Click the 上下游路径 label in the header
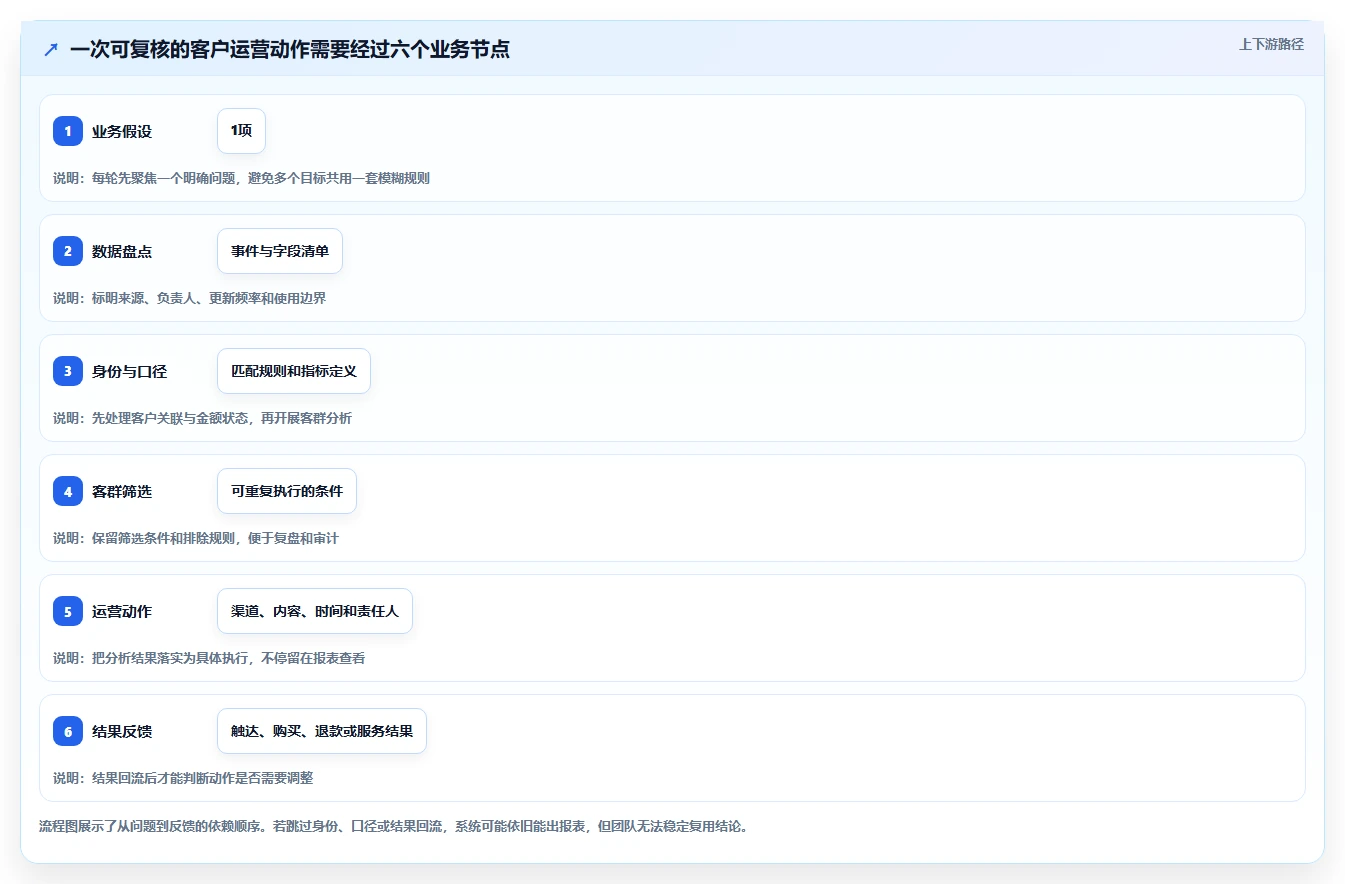The height and width of the screenshot is (884, 1345). coord(1271,44)
